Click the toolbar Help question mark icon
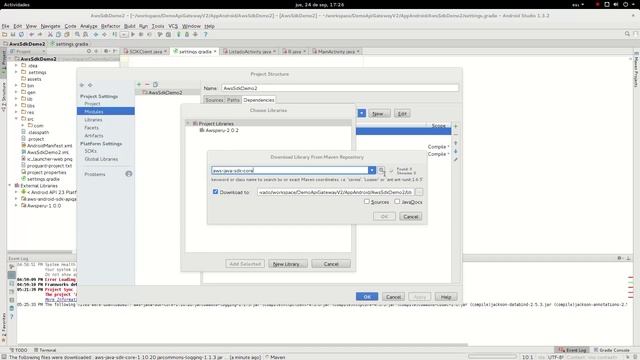 (x=205, y=35)
